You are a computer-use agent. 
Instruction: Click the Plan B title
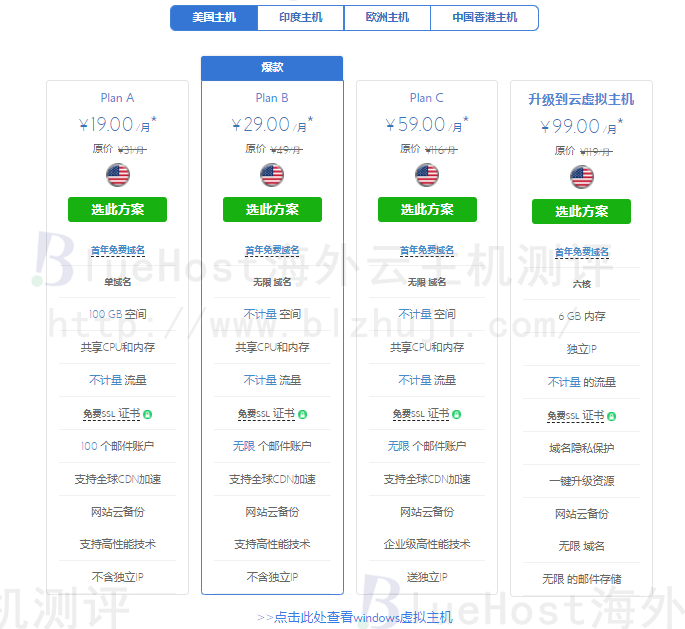pyautogui.click(x=272, y=98)
